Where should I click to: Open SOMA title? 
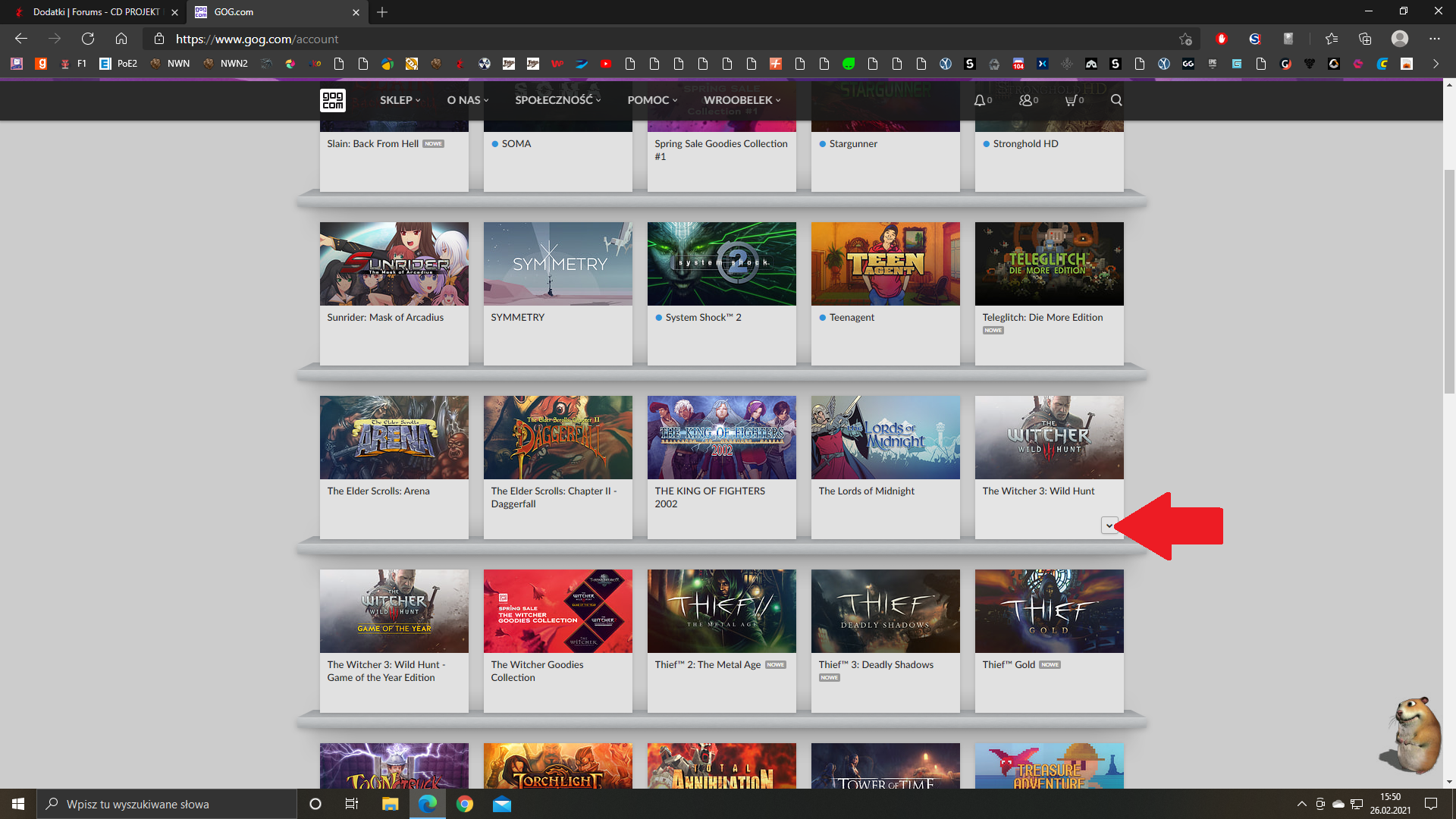pyautogui.click(x=516, y=143)
